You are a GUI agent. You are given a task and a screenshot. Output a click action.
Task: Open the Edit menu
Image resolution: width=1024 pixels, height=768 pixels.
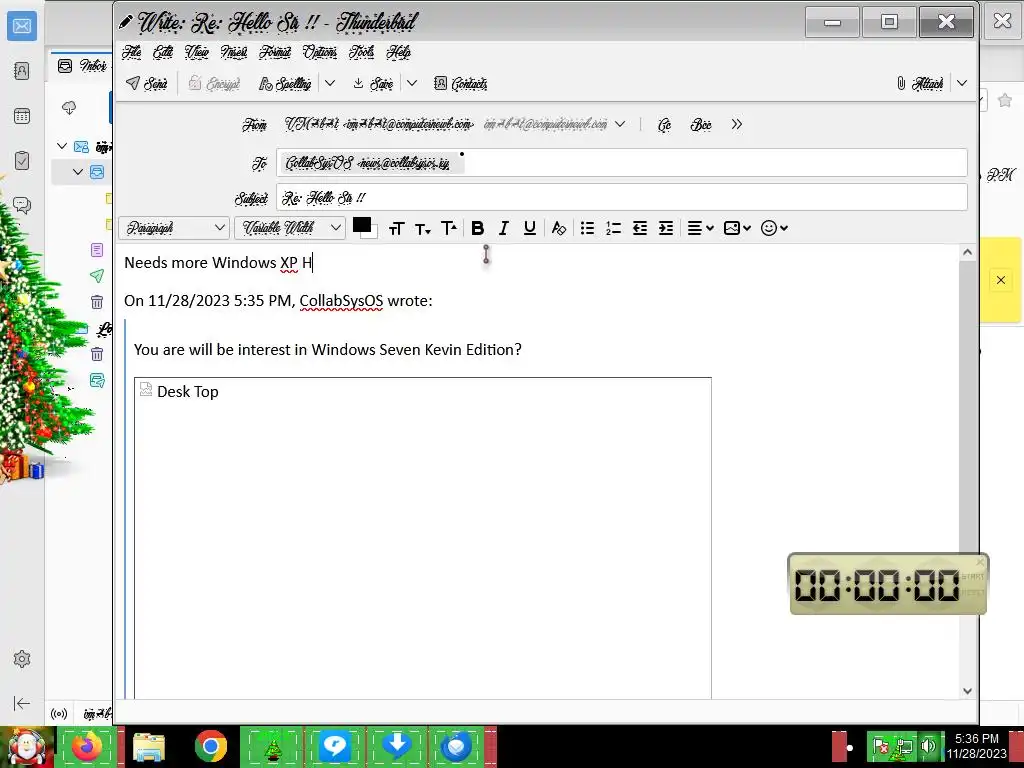tap(163, 52)
